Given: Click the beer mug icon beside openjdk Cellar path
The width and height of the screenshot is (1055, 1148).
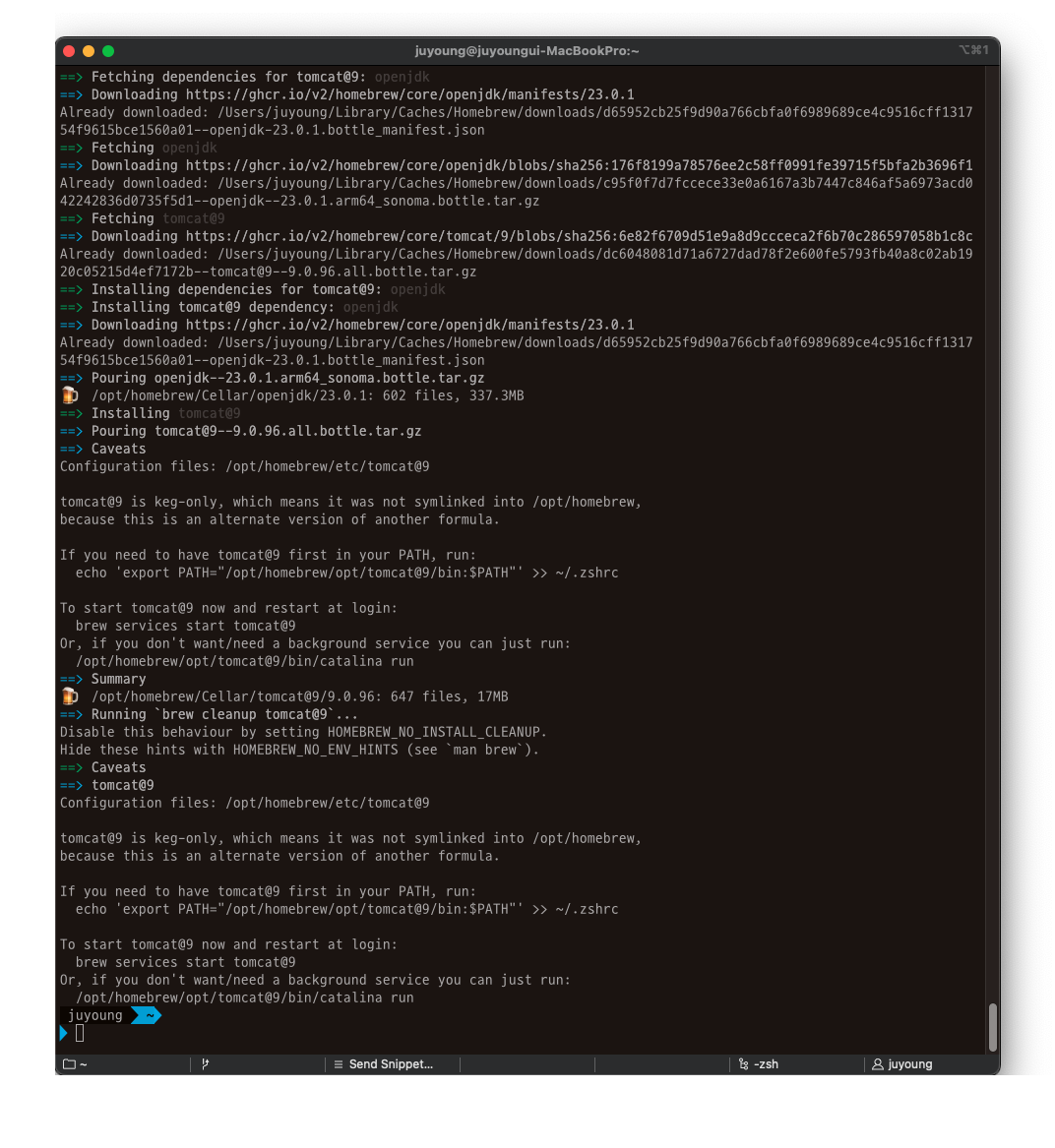Looking at the screenshot, I should pyautogui.click(x=69, y=395).
